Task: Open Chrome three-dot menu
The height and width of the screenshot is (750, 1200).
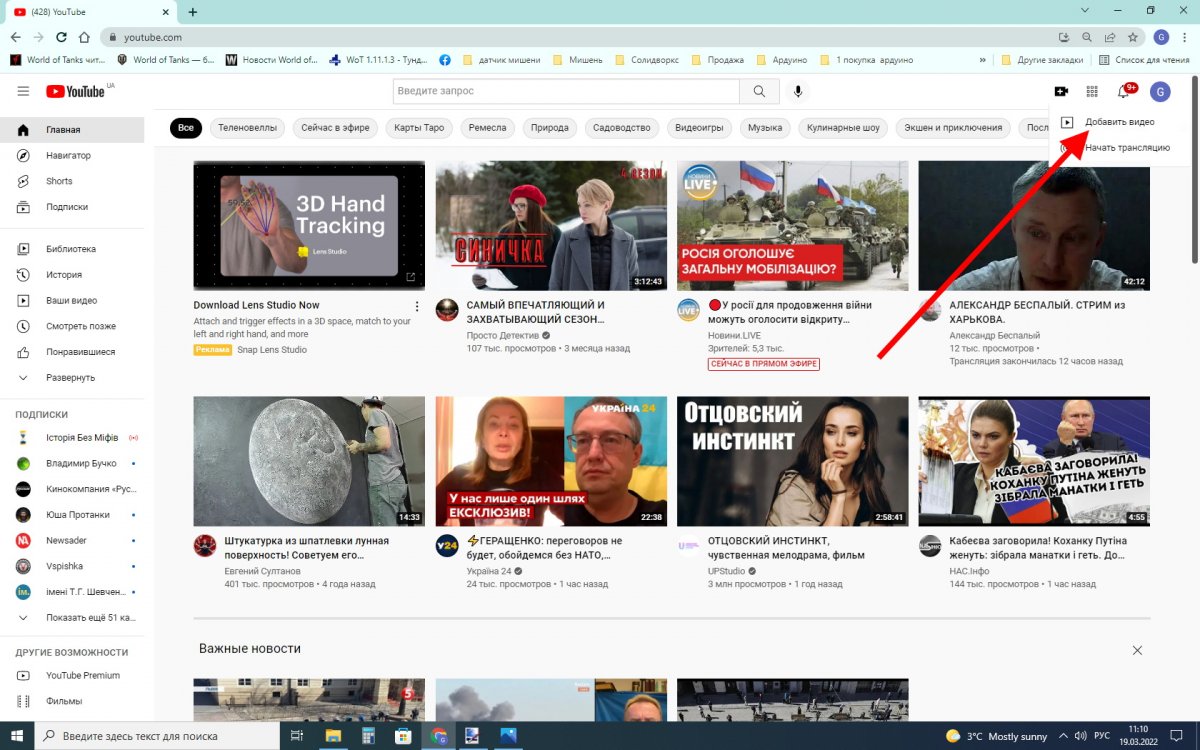Action: pyautogui.click(x=1183, y=37)
